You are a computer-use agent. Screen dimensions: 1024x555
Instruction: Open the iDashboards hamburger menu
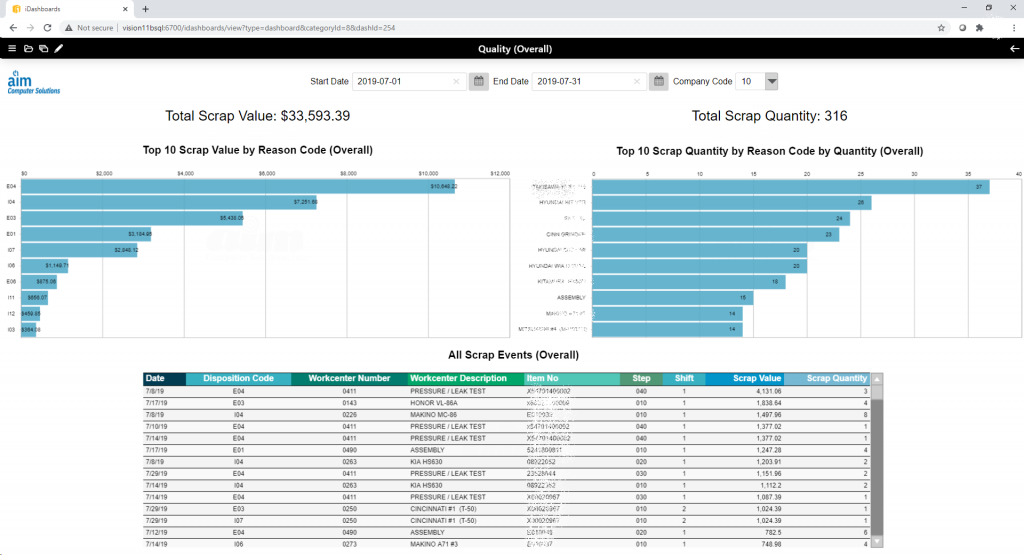coord(12,48)
